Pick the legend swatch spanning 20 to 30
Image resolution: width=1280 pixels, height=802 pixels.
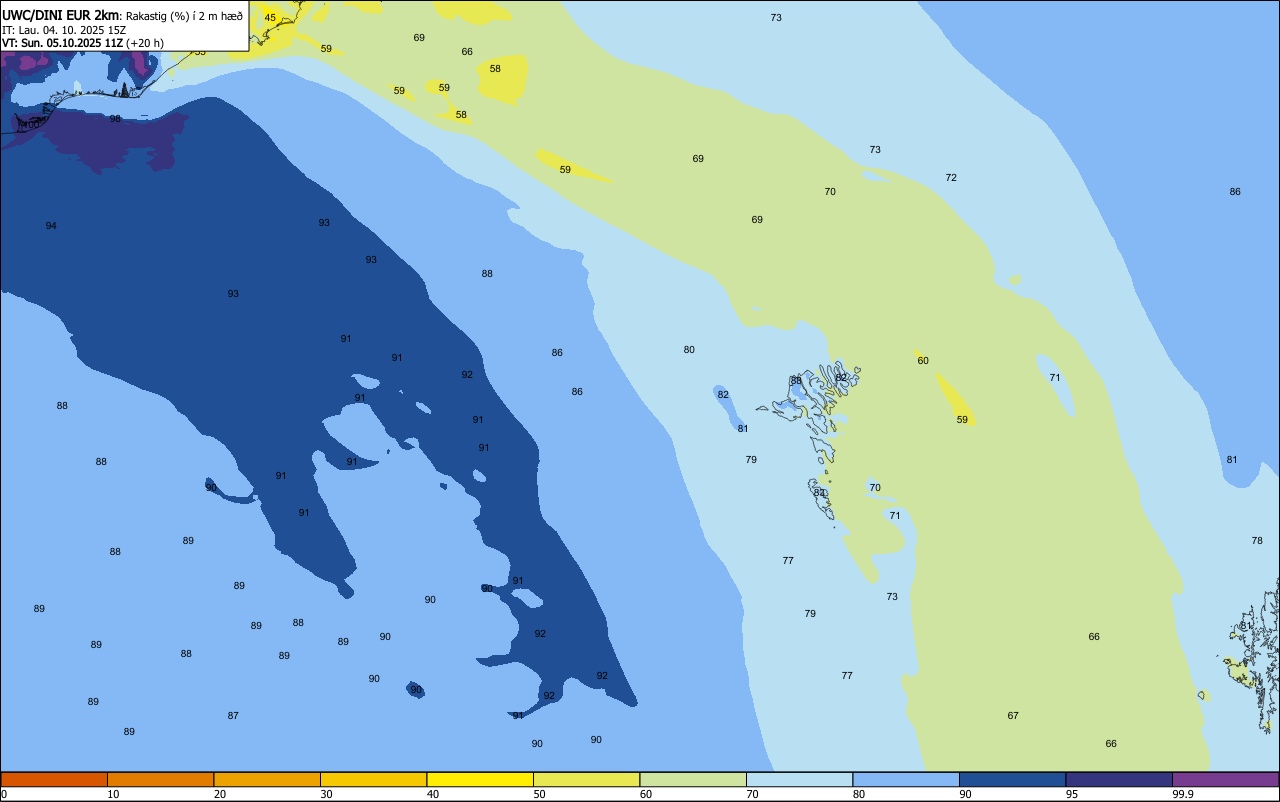coord(267,779)
